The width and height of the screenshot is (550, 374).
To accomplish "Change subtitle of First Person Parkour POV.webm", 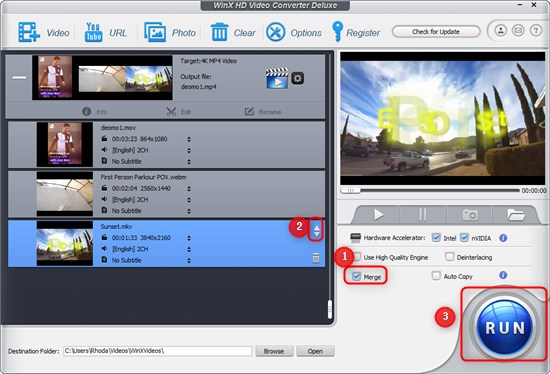I will pyautogui.click(x=189, y=211).
